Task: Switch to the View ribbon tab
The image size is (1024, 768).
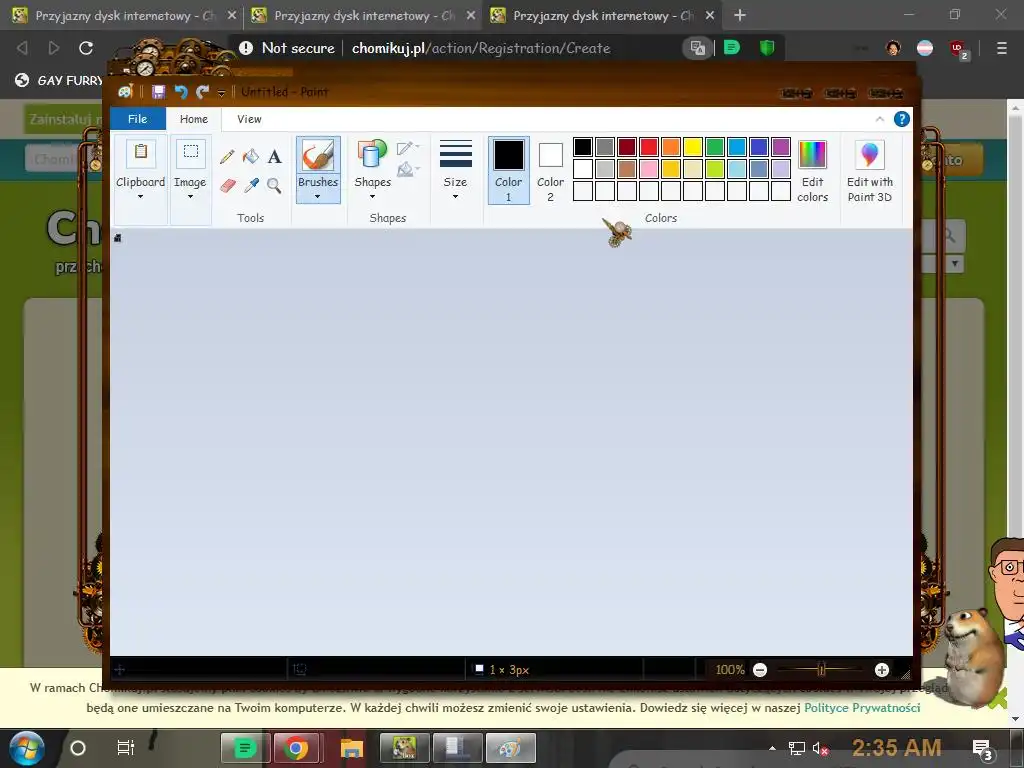Action: point(249,119)
